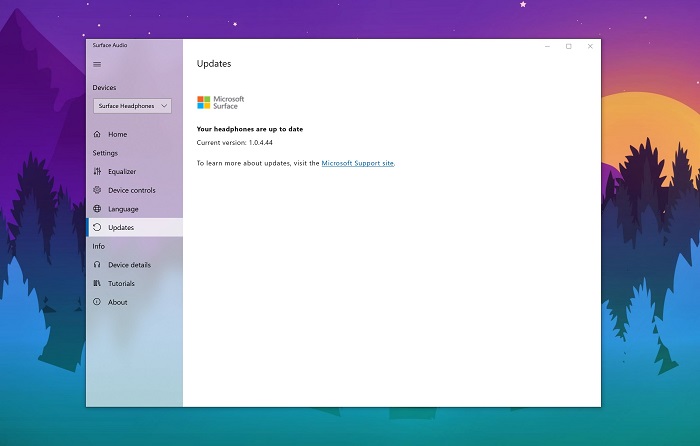This screenshot has height=446, width=700.
Task: Click the Device controls gear icon
Action: click(97, 190)
